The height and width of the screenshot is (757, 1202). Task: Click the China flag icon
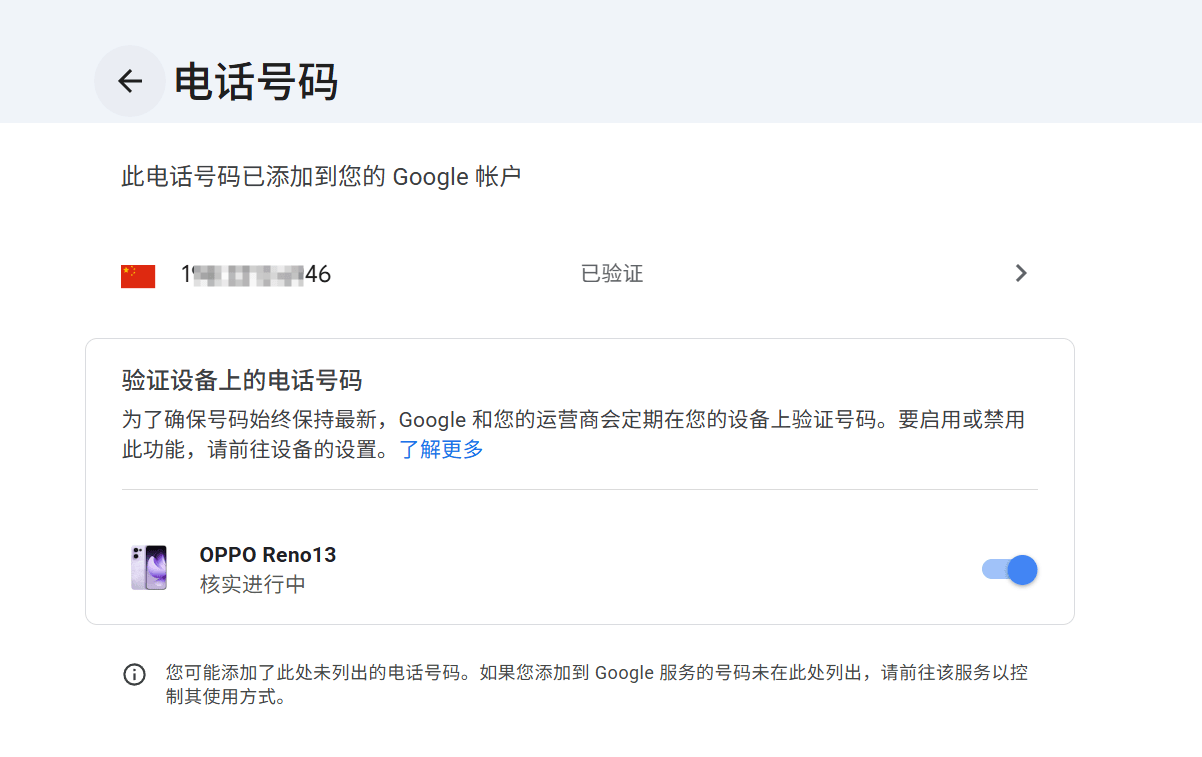click(138, 276)
